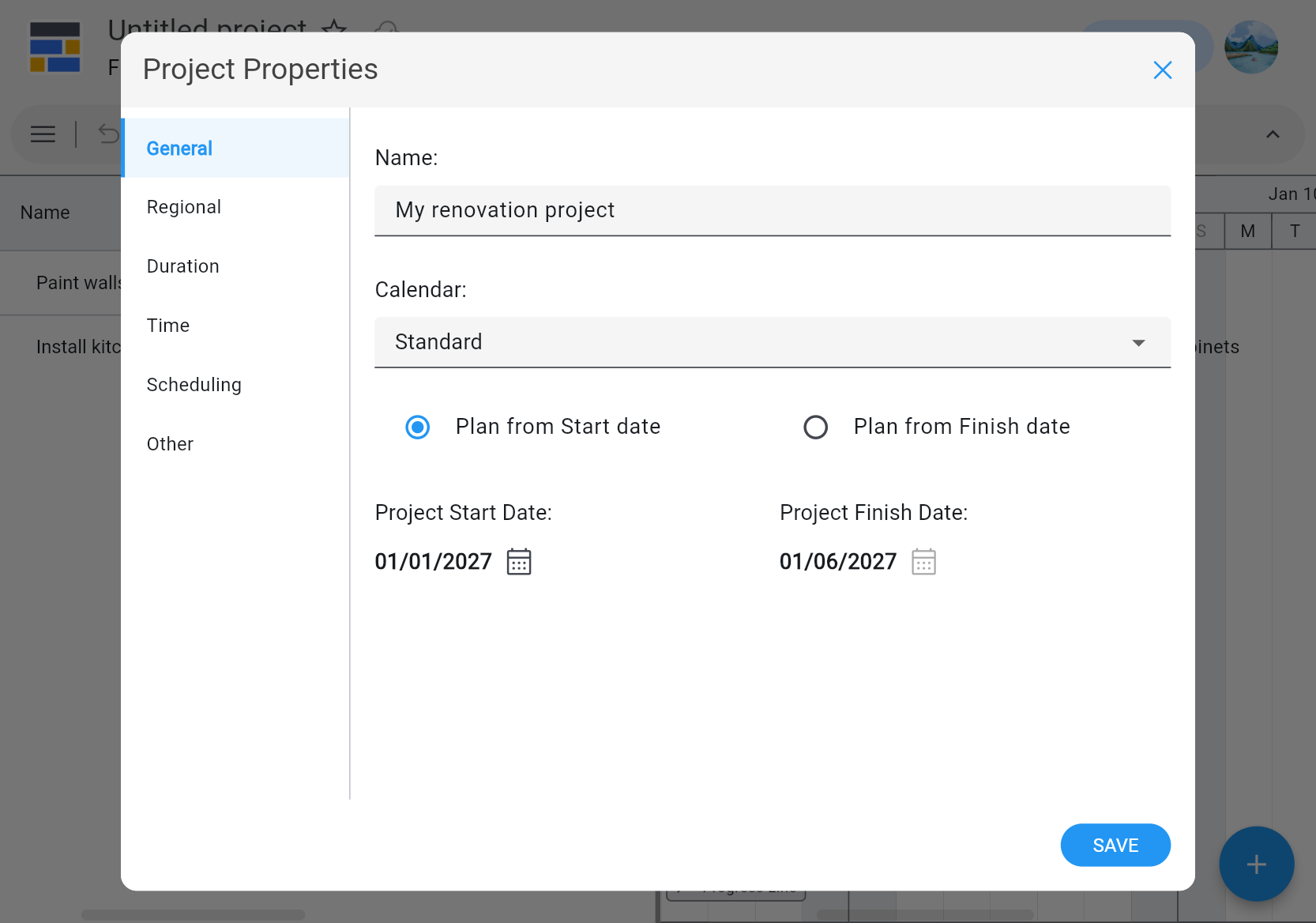The height and width of the screenshot is (923, 1316).
Task: Close the Project Properties dialog
Action: point(1162,70)
